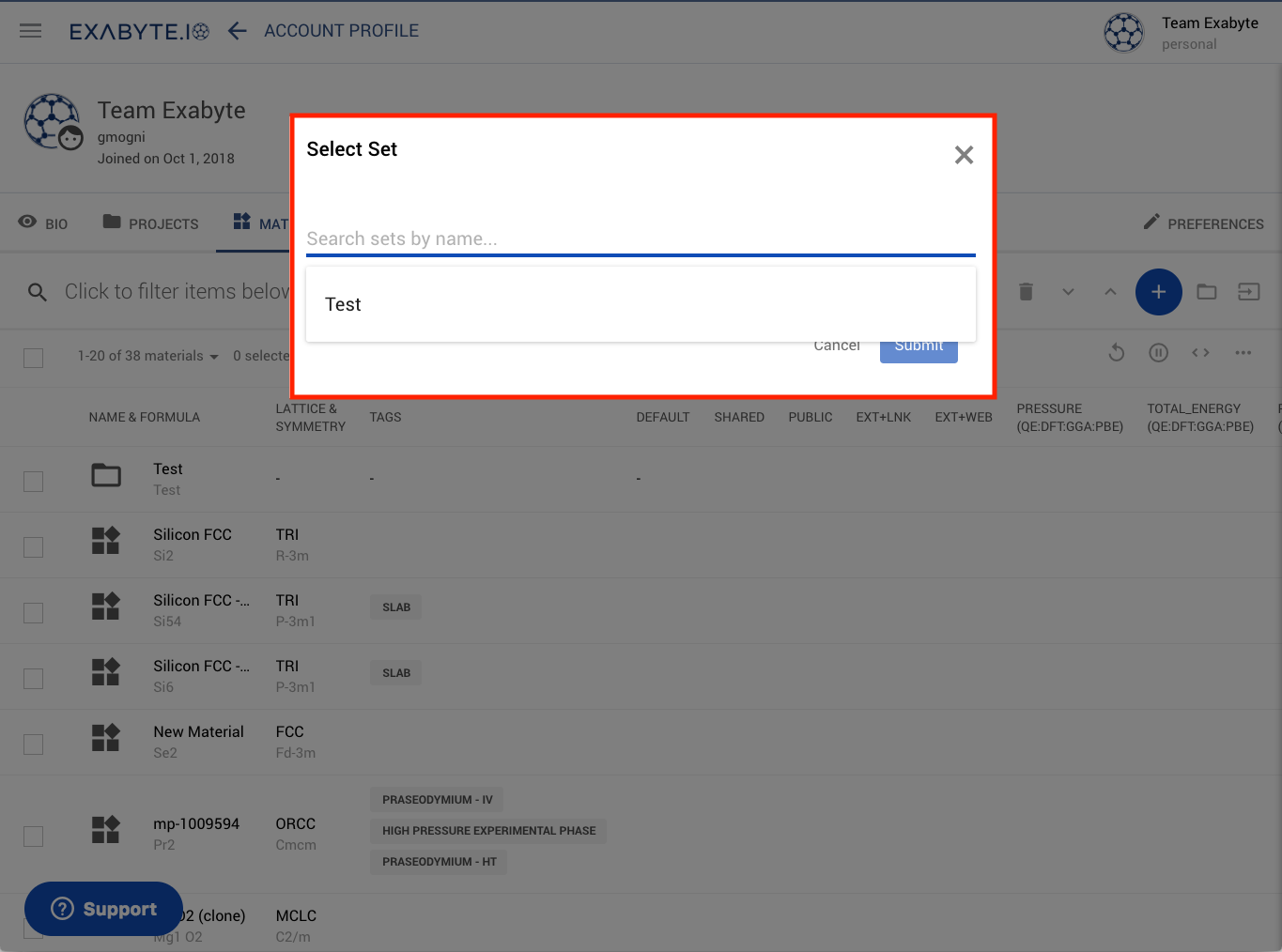Image resolution: width=1282 pixels, height=952 pixels.
Task: Click the pause circle icon
Action: tap(1158, 353)
